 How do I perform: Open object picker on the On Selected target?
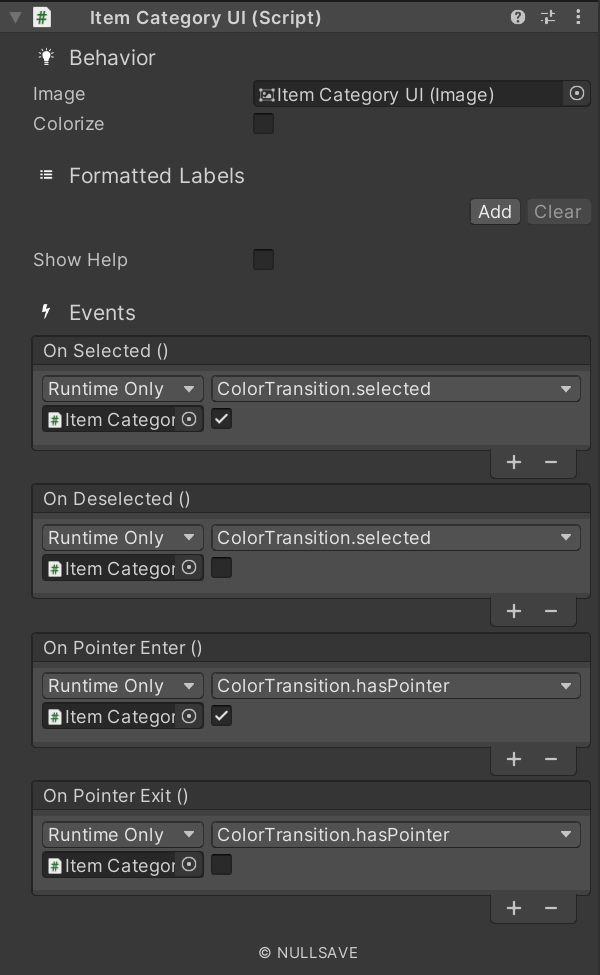click(188, 419)
